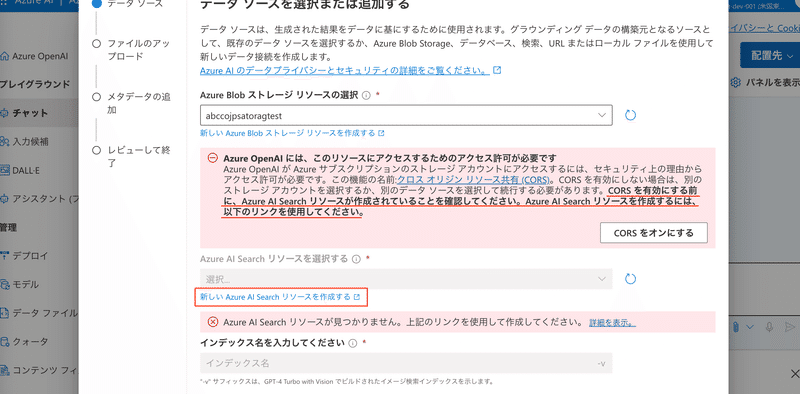Open デプロイ in sidebar
800x394 pixels.
31,255
